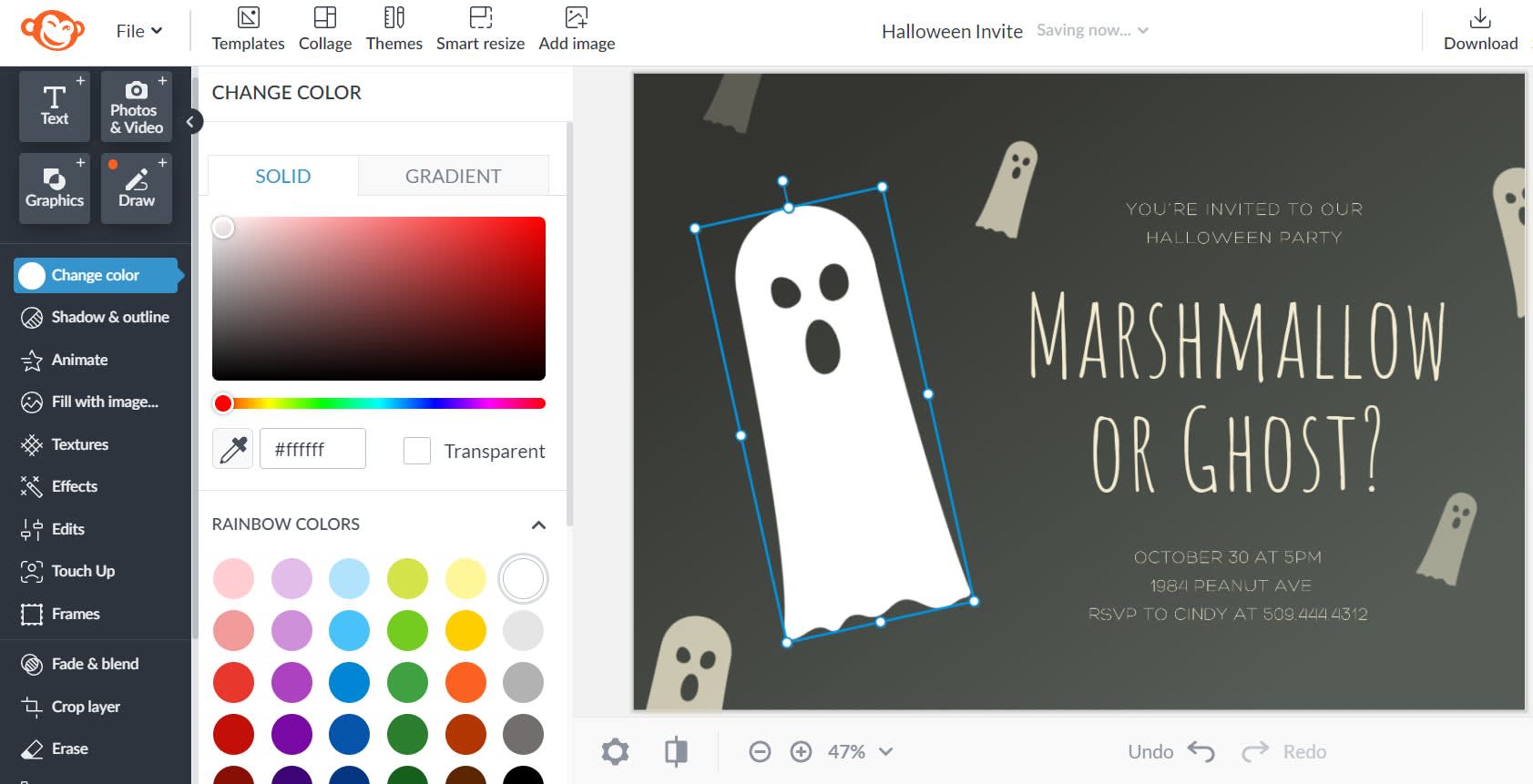Click the rainbow hue slider
Viewport: 1533px width, 784px height.
(x=379, y=403)
